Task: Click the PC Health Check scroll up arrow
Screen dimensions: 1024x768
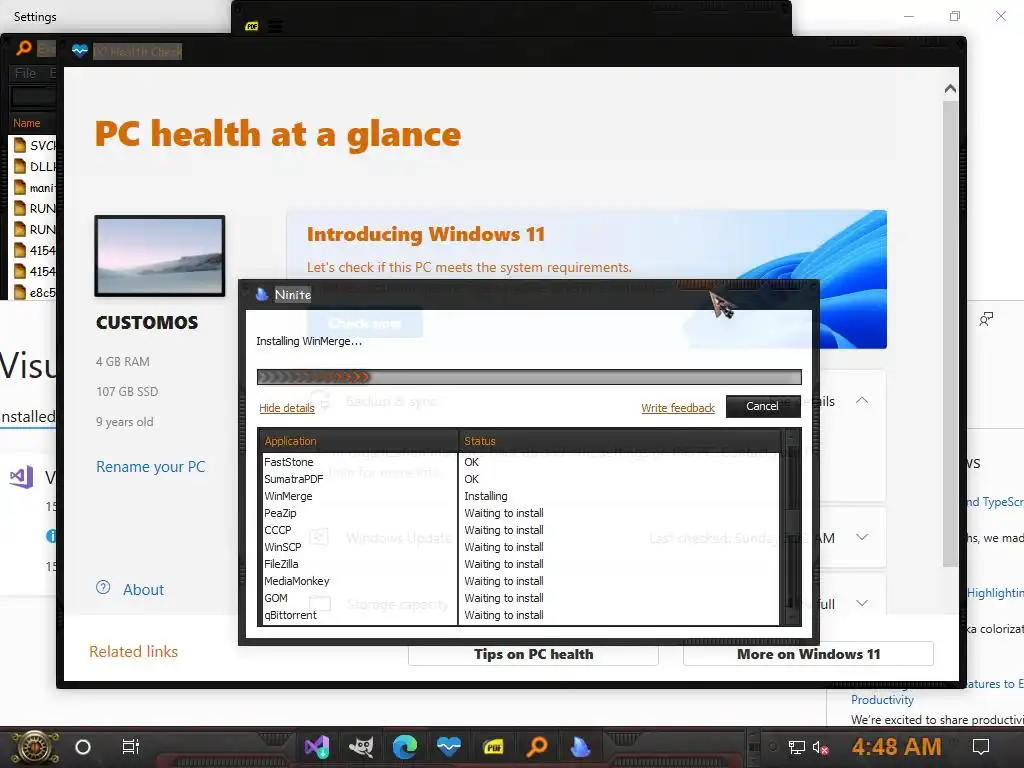Action: pos(950,89)
